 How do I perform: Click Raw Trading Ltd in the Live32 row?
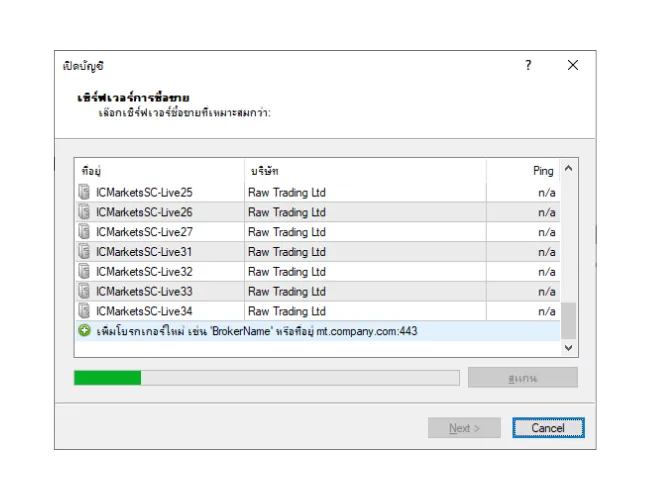[287, 272]
